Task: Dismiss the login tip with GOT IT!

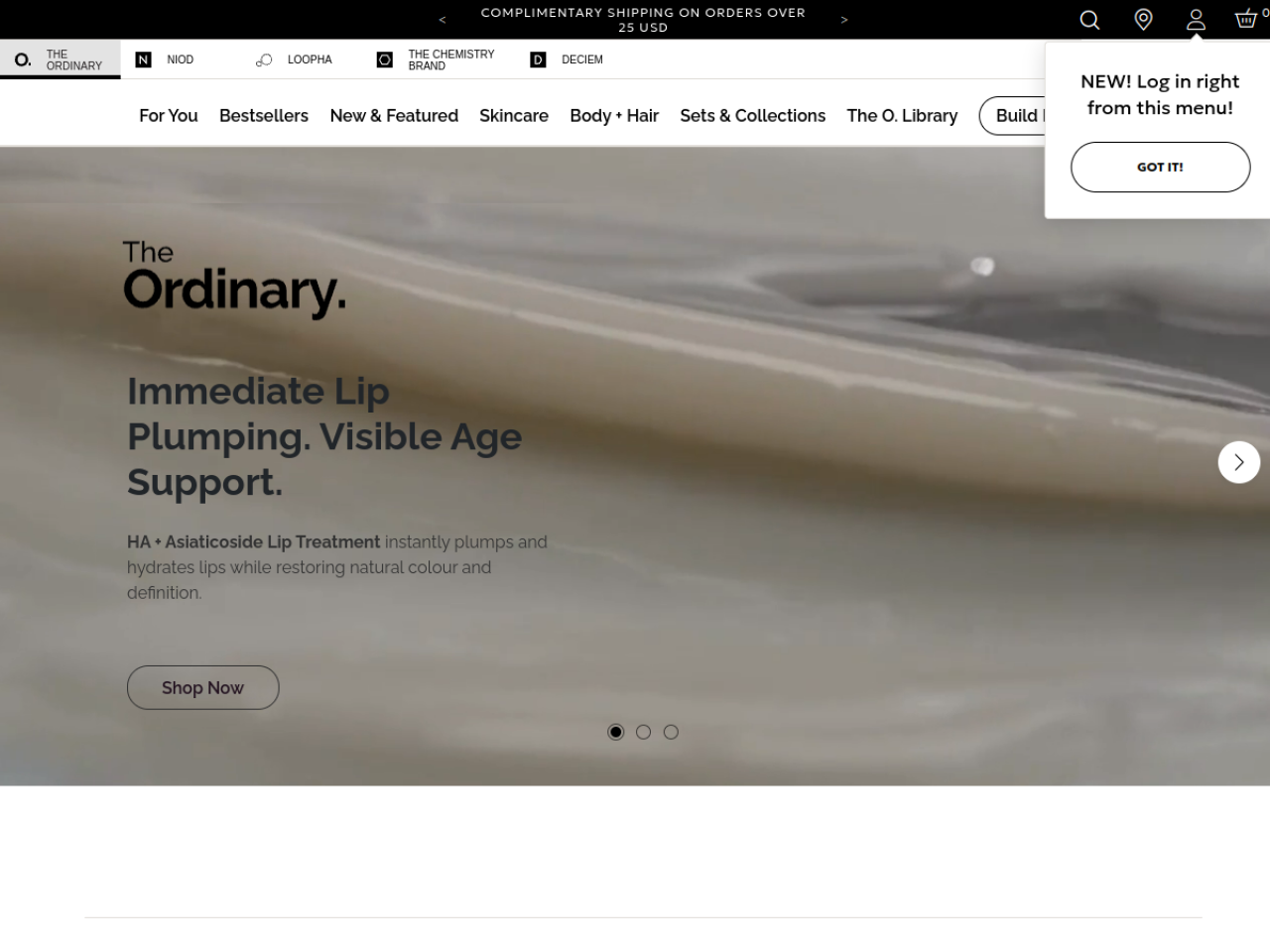Action: (x=1160, y=167)
